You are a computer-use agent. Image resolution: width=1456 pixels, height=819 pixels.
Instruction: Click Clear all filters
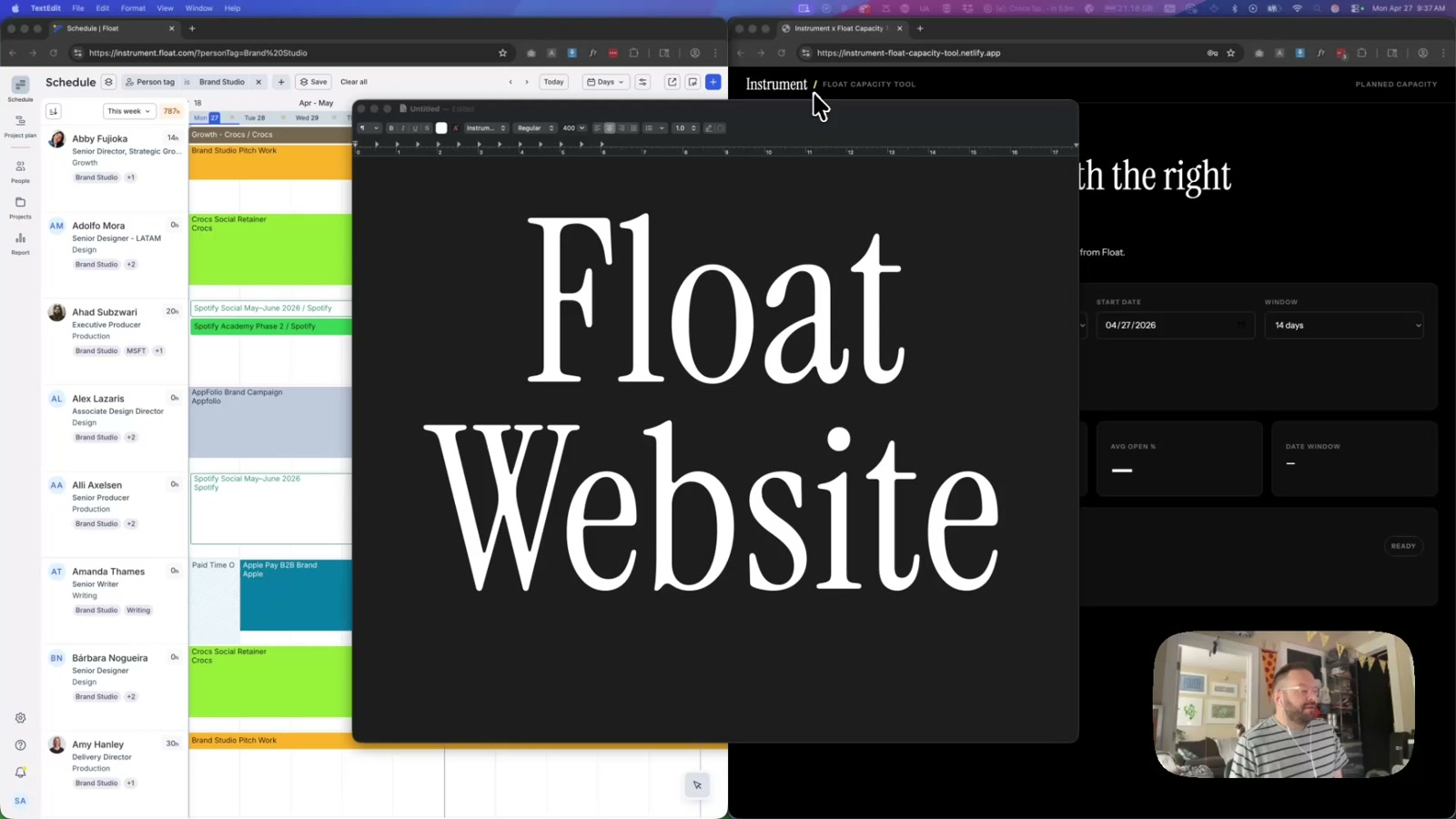pyautogui.click(x=354, y=82)
